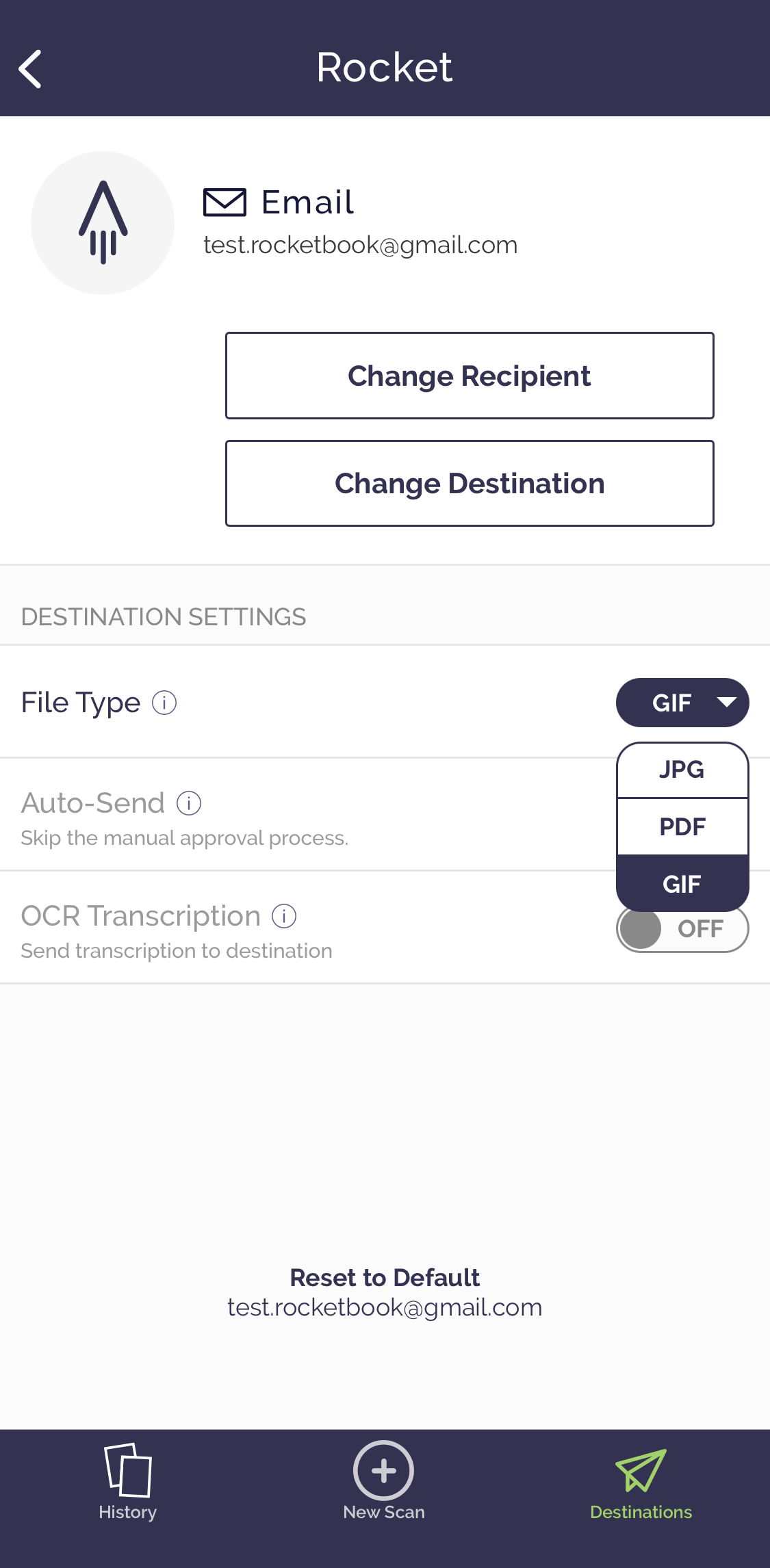Pick GIF option in dropdown list
Screen dimensions: 770x1568
(x=682, y=883)
